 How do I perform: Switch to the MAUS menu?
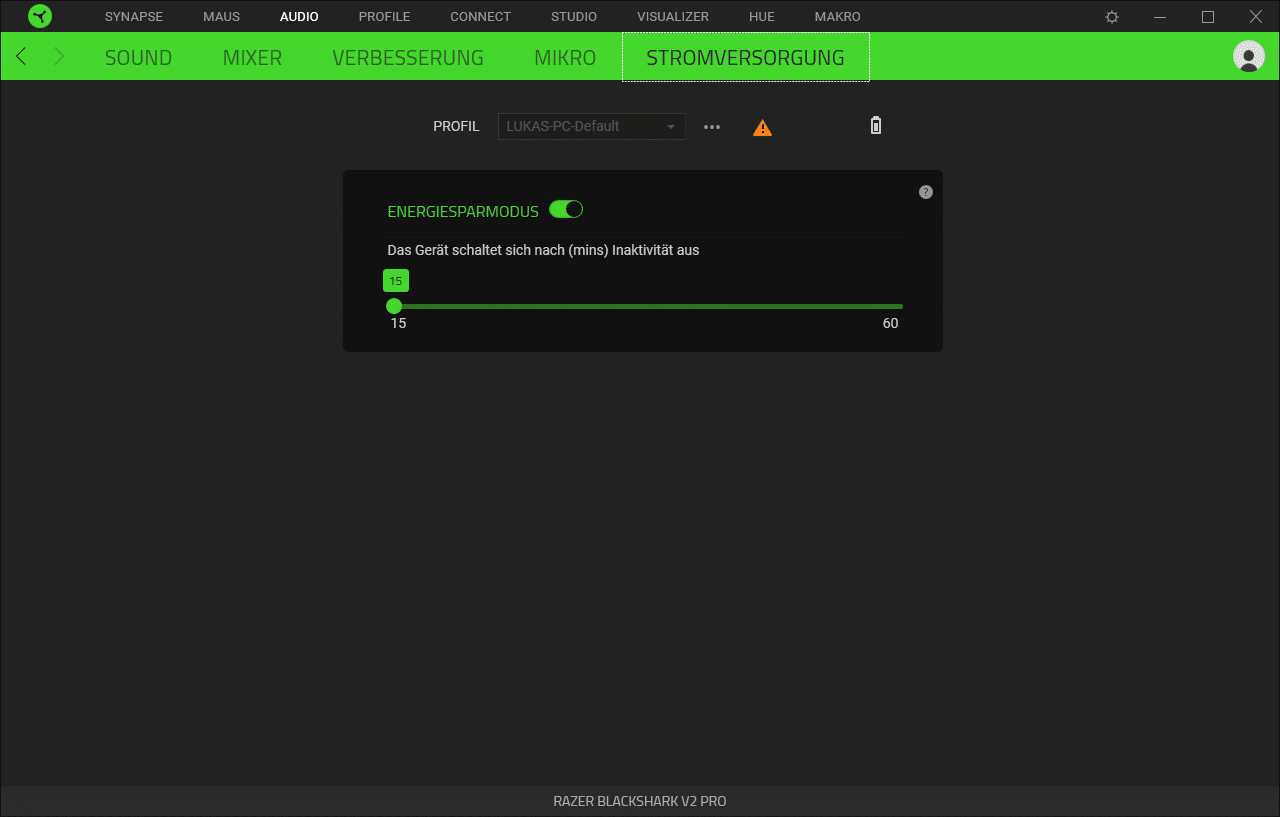(221, 17)
